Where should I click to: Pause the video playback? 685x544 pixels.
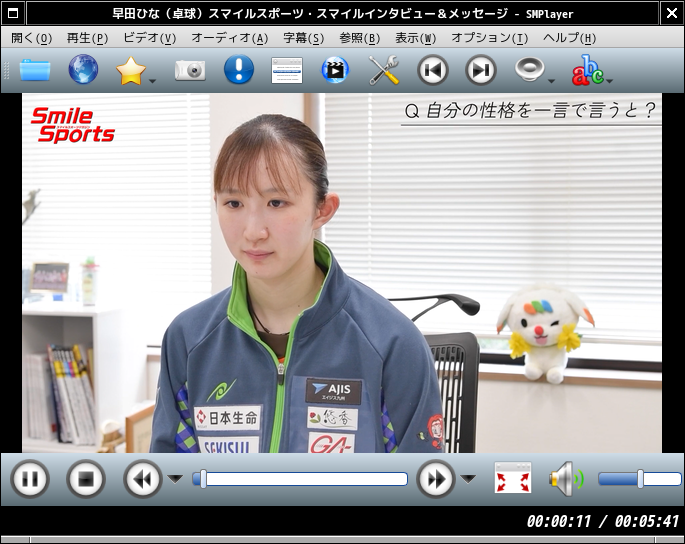pyautogui.click(x=30, y=479)
